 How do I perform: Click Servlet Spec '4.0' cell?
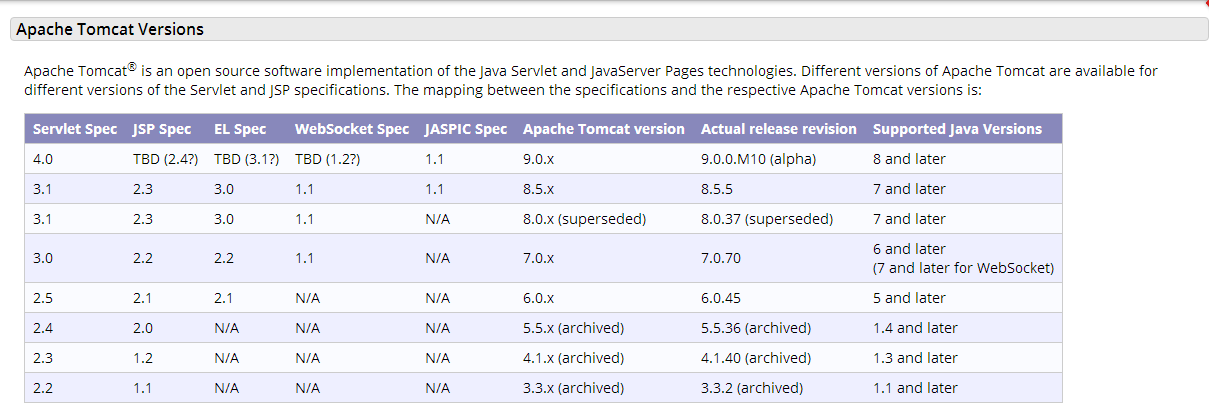[43, 159]
